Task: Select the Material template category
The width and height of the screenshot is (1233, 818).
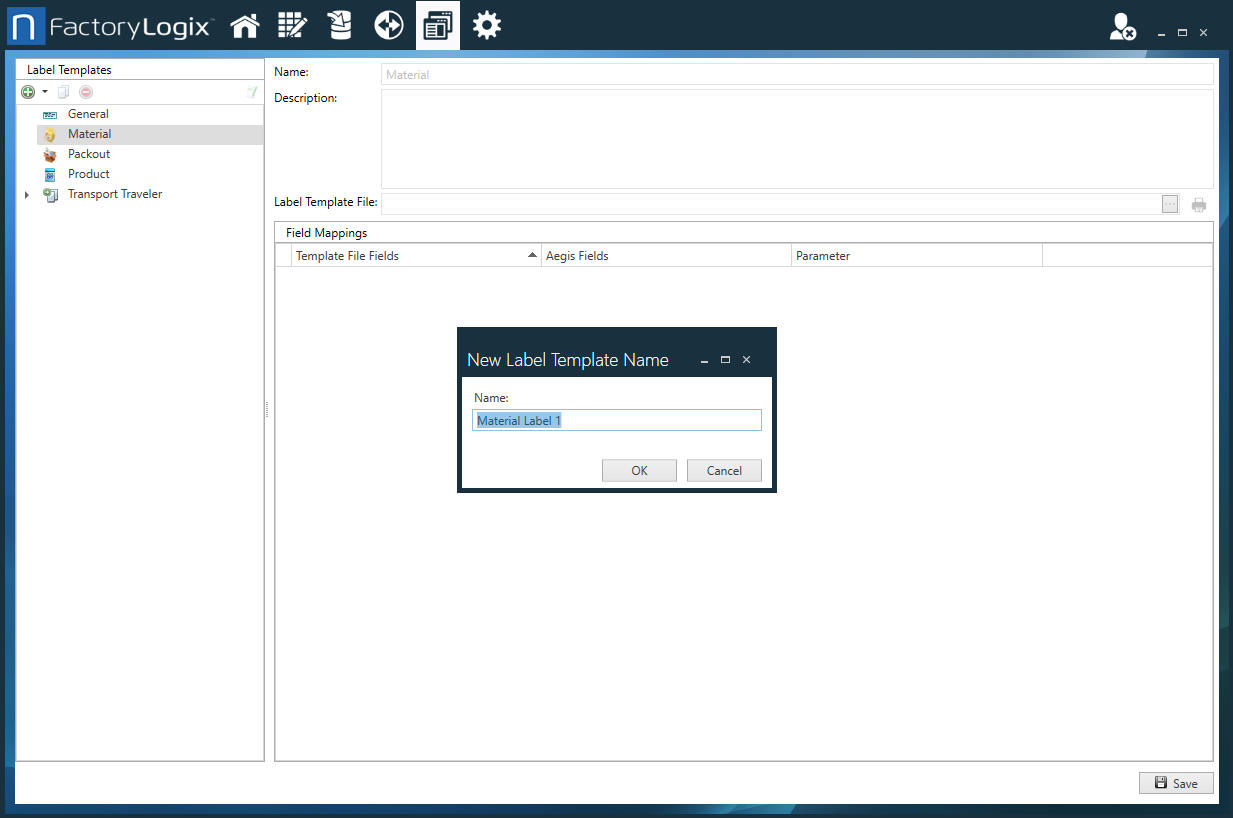Action: [87, 133]
